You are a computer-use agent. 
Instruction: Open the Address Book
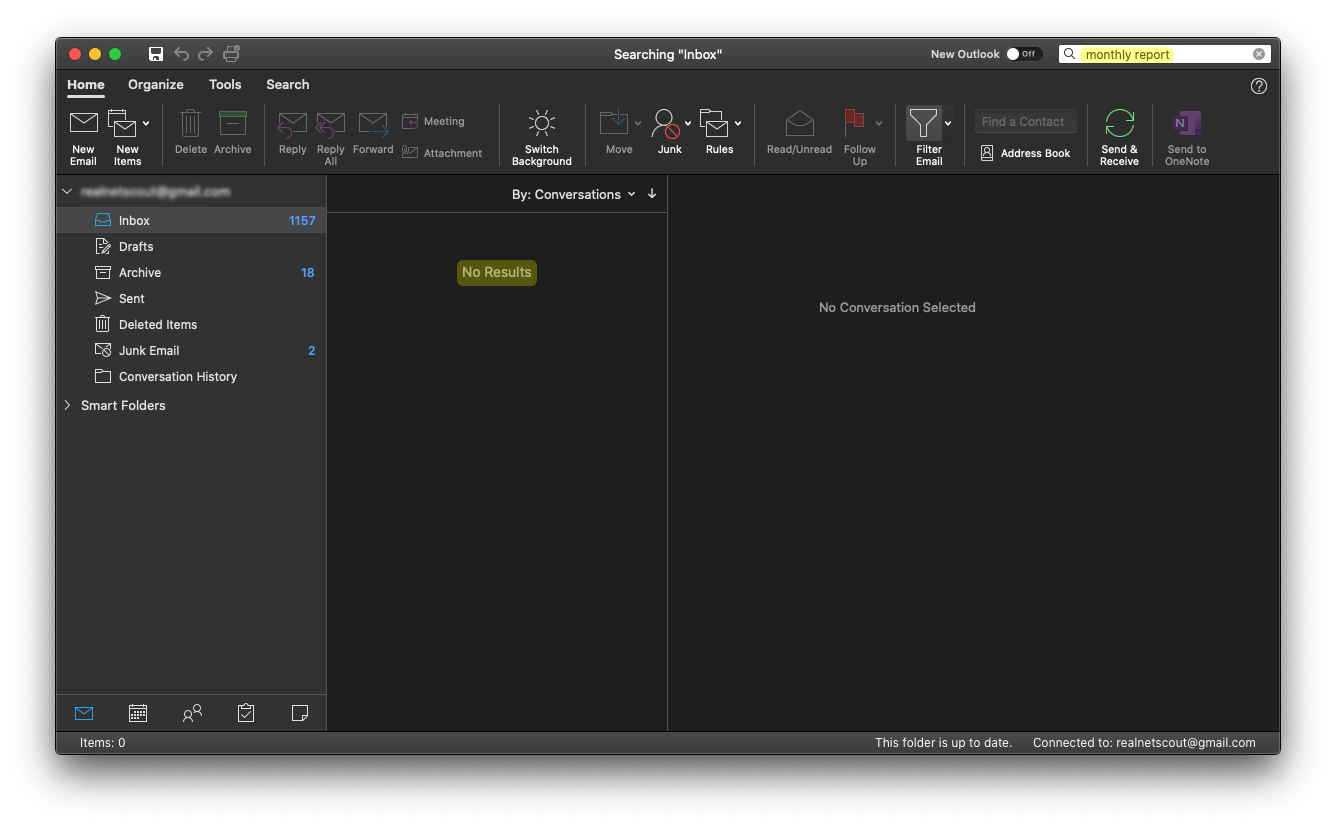pyautogui.click(x=1025, y=153)
